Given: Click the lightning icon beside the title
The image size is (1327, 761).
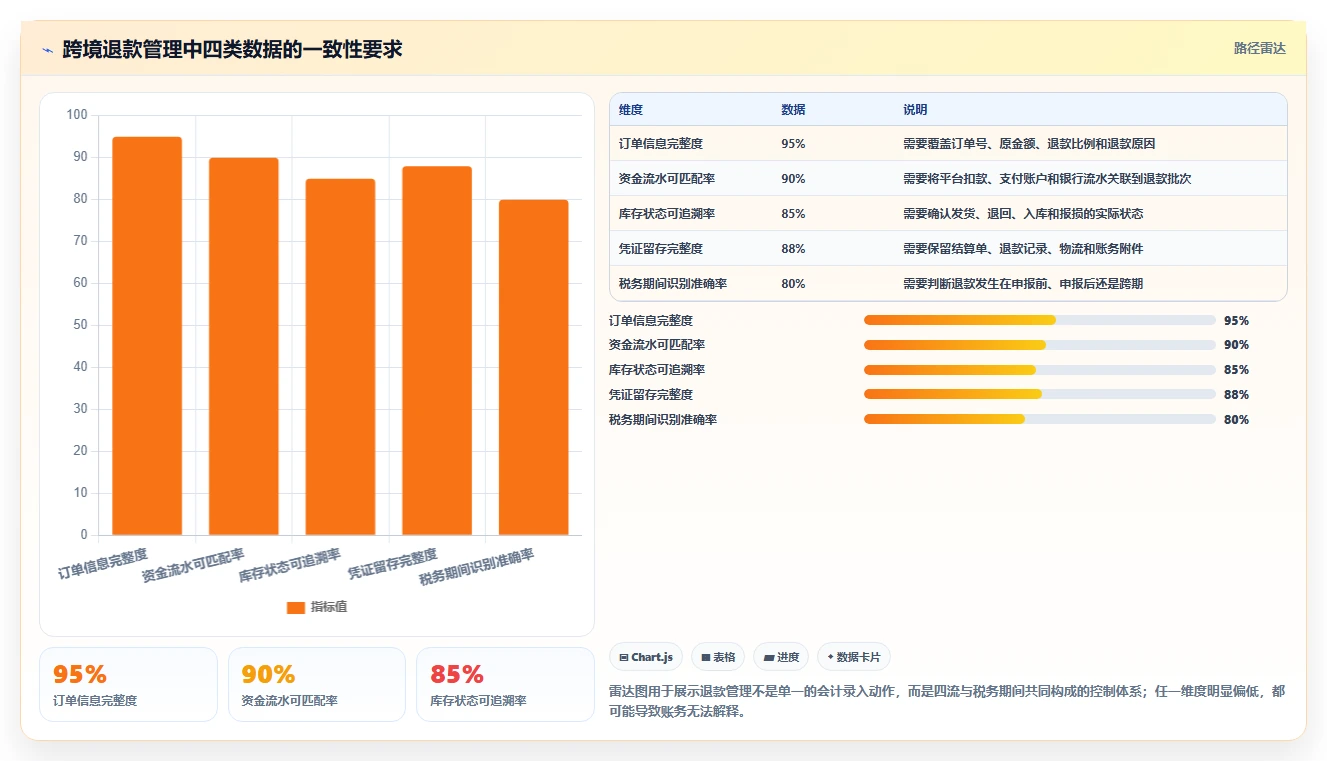Looking at the screenshot, I should pyautogui.click(x=47, y=49).
